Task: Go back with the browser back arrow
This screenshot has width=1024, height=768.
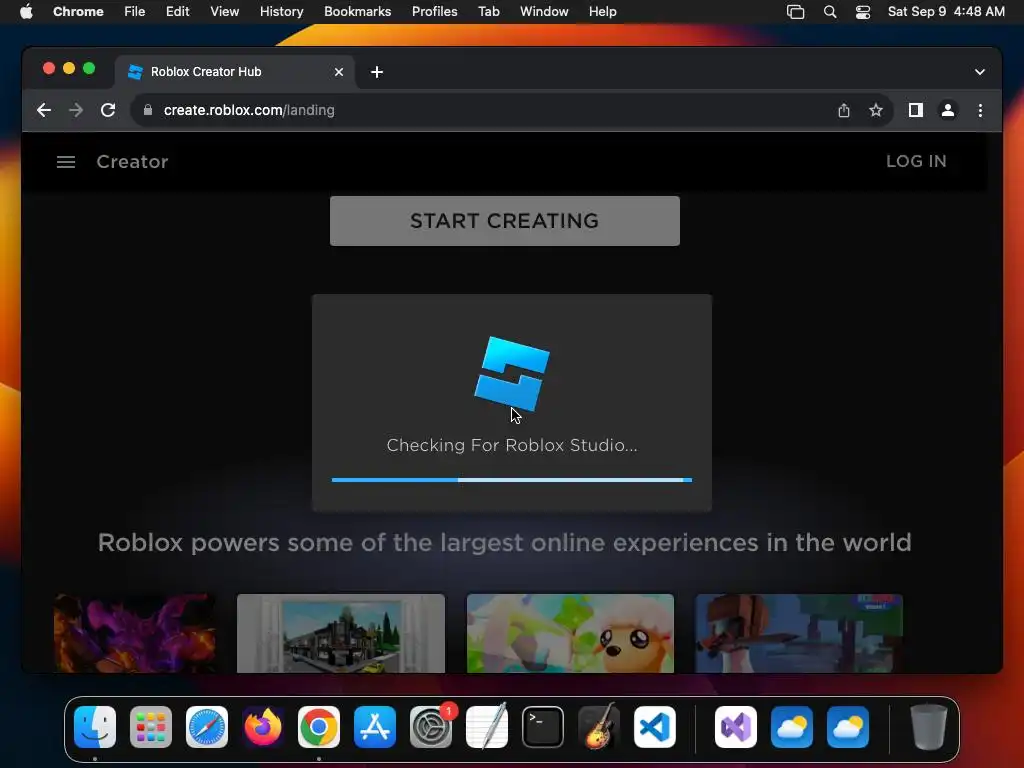Action: point(44,110)
